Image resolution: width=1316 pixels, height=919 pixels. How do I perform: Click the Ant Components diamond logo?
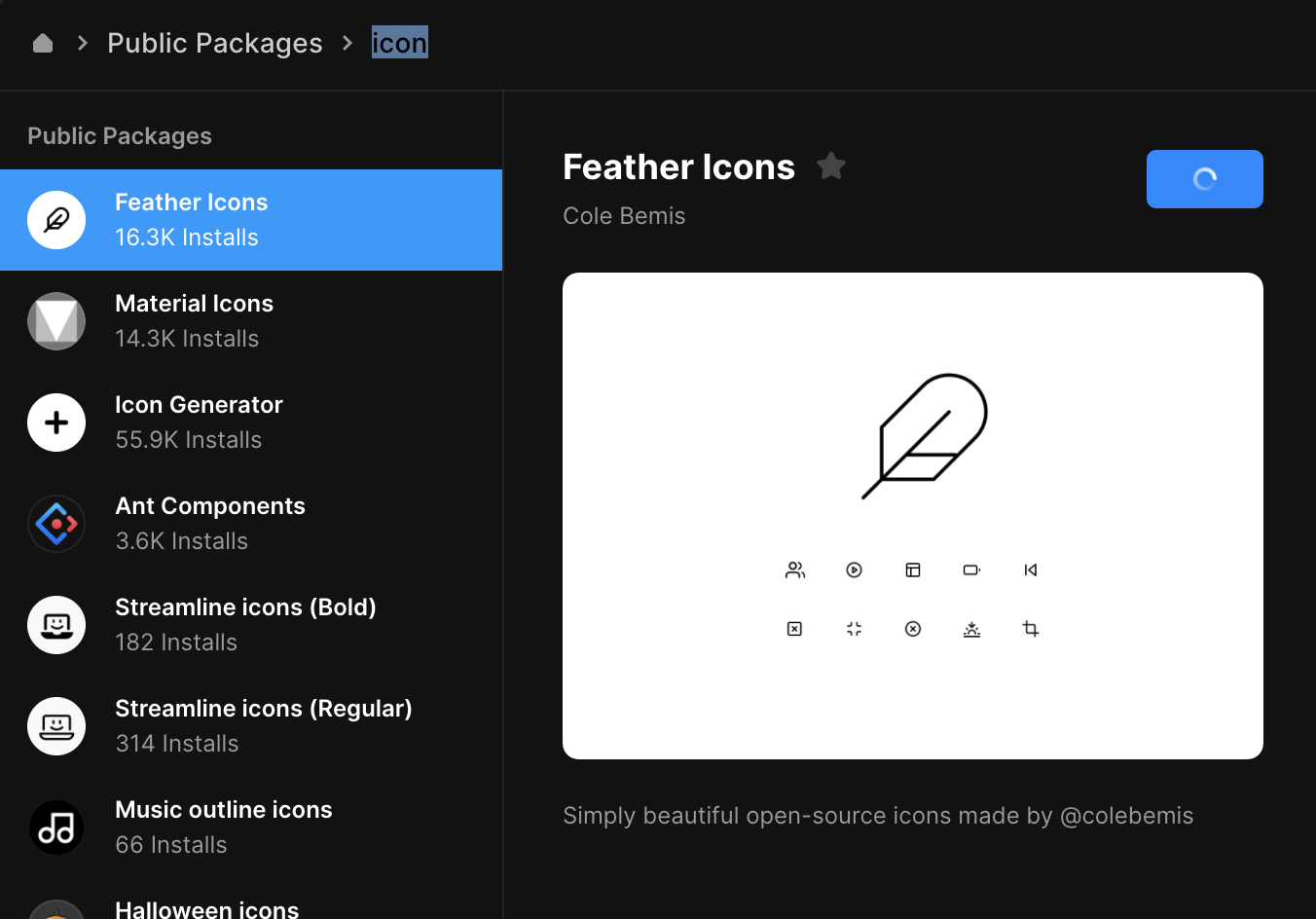(56, 524)
